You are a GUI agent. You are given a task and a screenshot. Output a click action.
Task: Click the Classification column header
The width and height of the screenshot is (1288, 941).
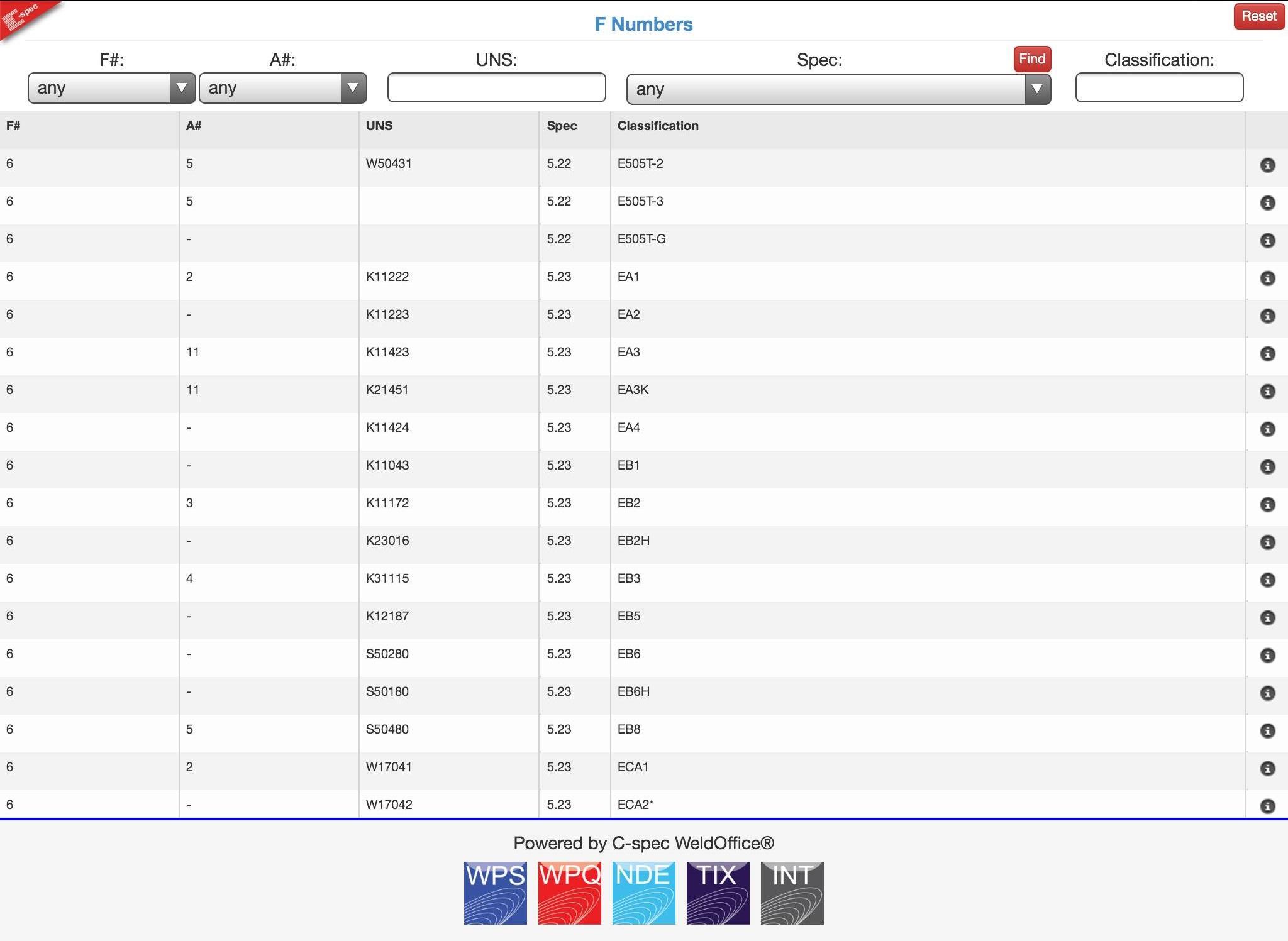[x=658, y=126]
